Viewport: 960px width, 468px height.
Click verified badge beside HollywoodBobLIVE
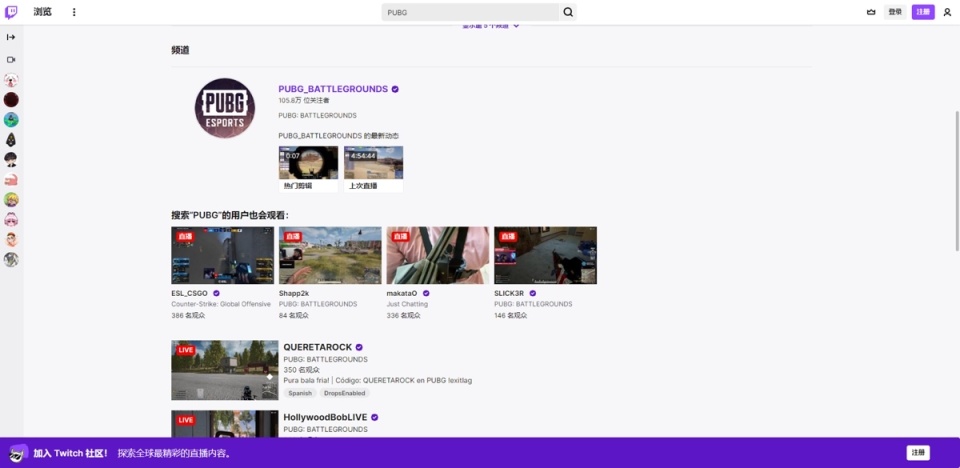(x=375, y=417)
